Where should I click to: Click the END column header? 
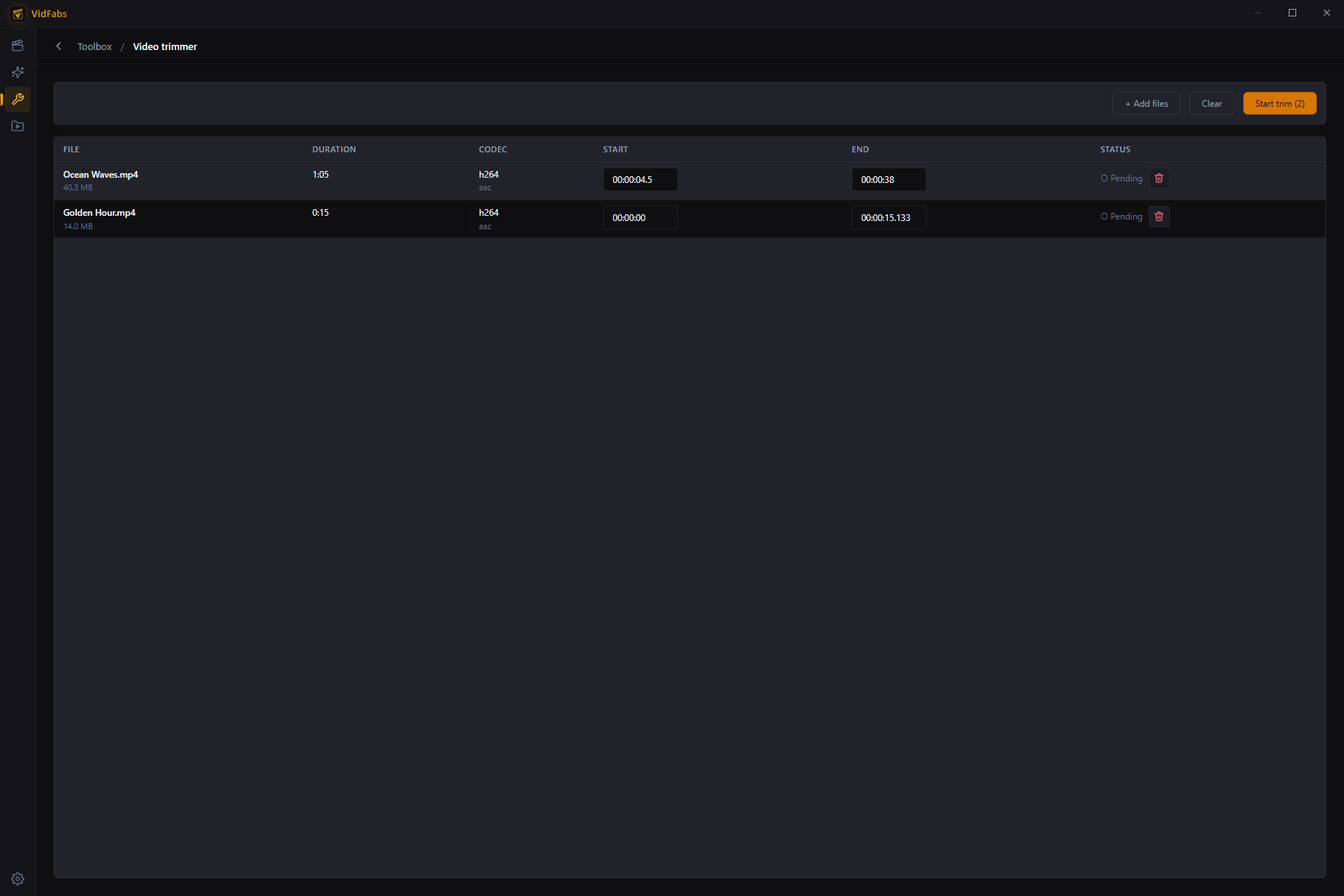click(860, 149)
